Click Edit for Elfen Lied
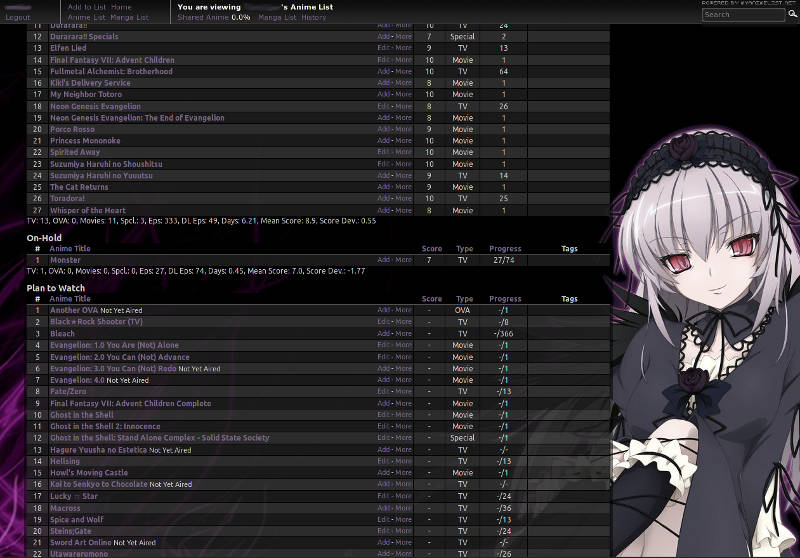 click(x=384, y=48)
